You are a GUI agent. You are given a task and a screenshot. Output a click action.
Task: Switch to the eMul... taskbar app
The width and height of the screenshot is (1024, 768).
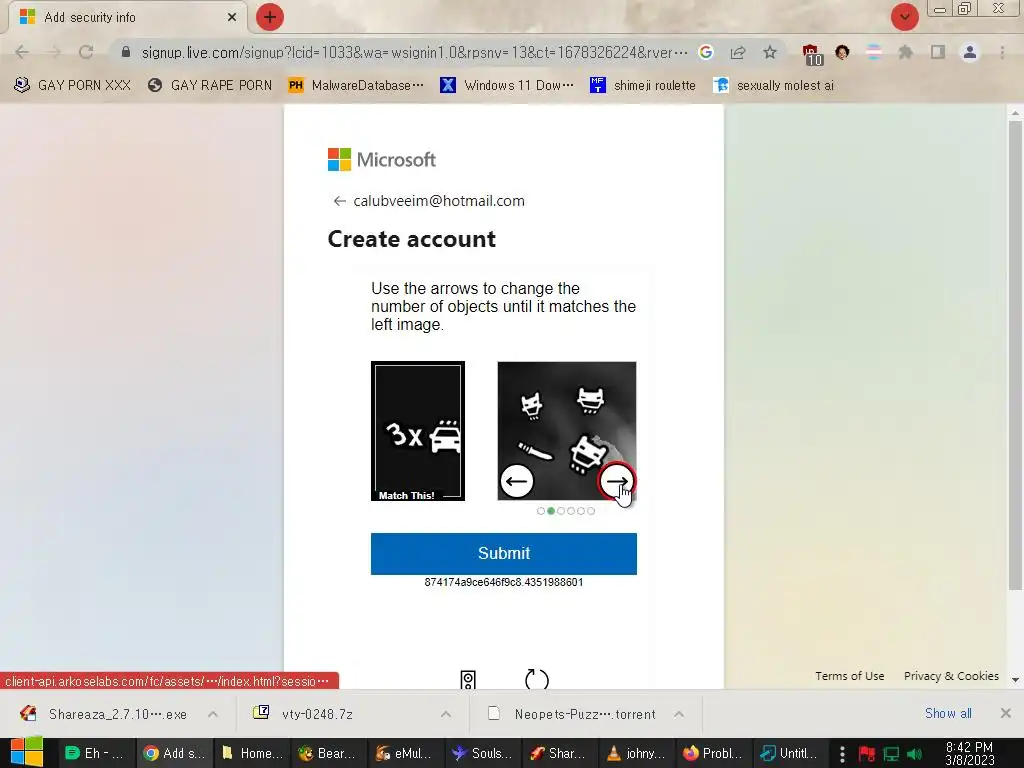pyautogui.click(x=405, y=753)
